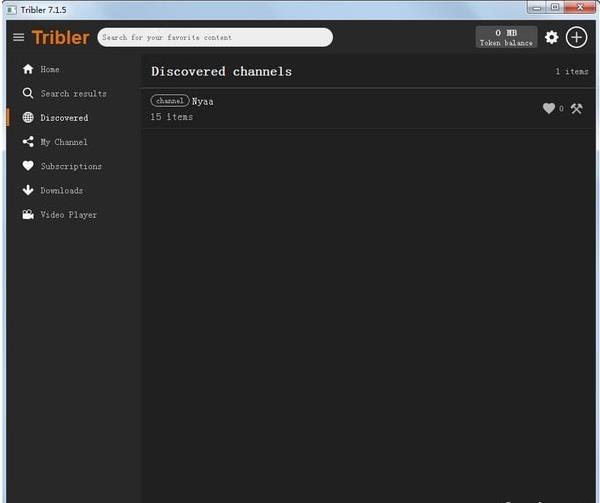Click the My Channel share icon
The width and height of the screenshot is (600, 503).
point(28,142)
